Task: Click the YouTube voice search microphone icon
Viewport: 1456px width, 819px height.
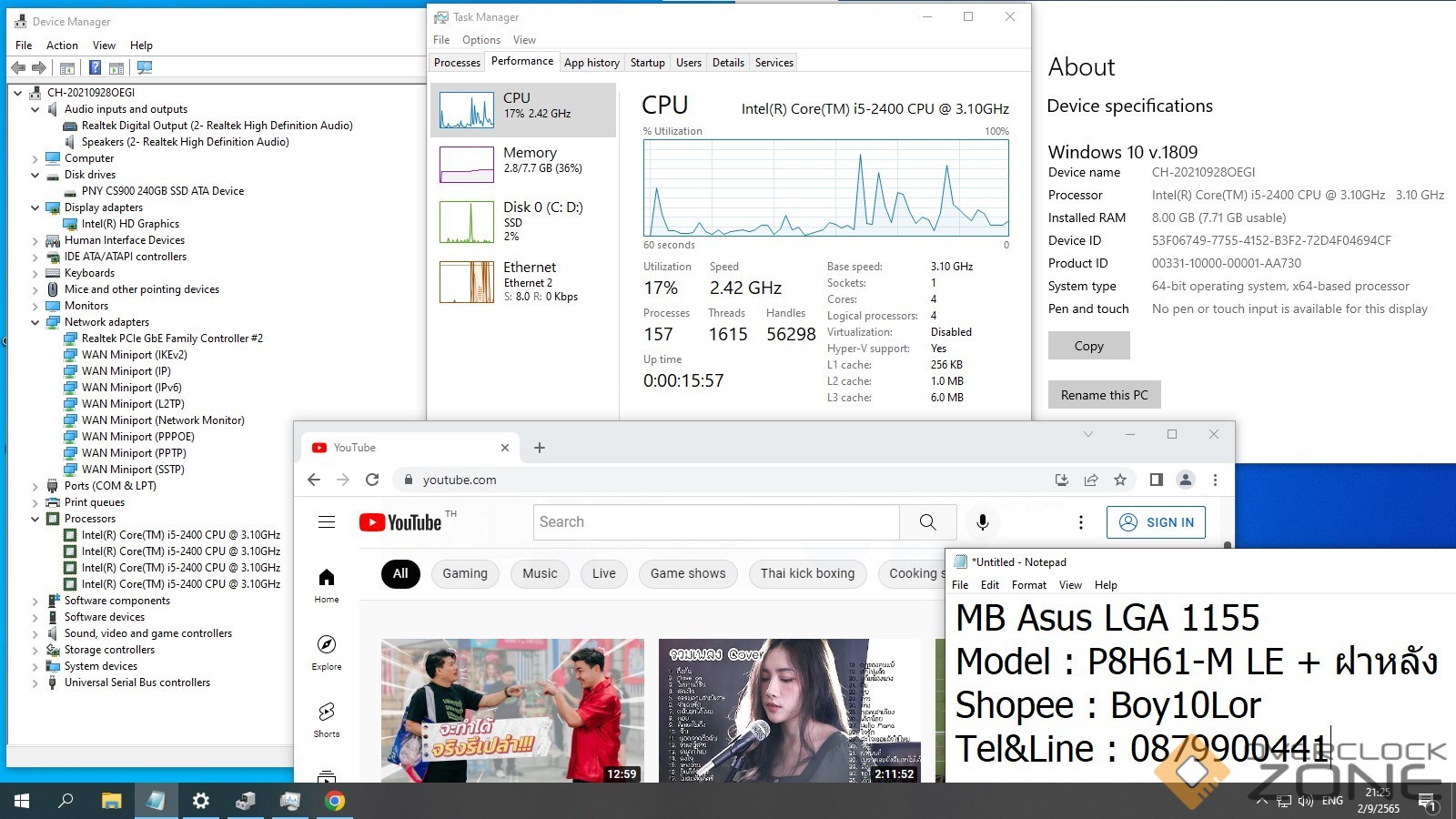Action: [x=982, y=522]
